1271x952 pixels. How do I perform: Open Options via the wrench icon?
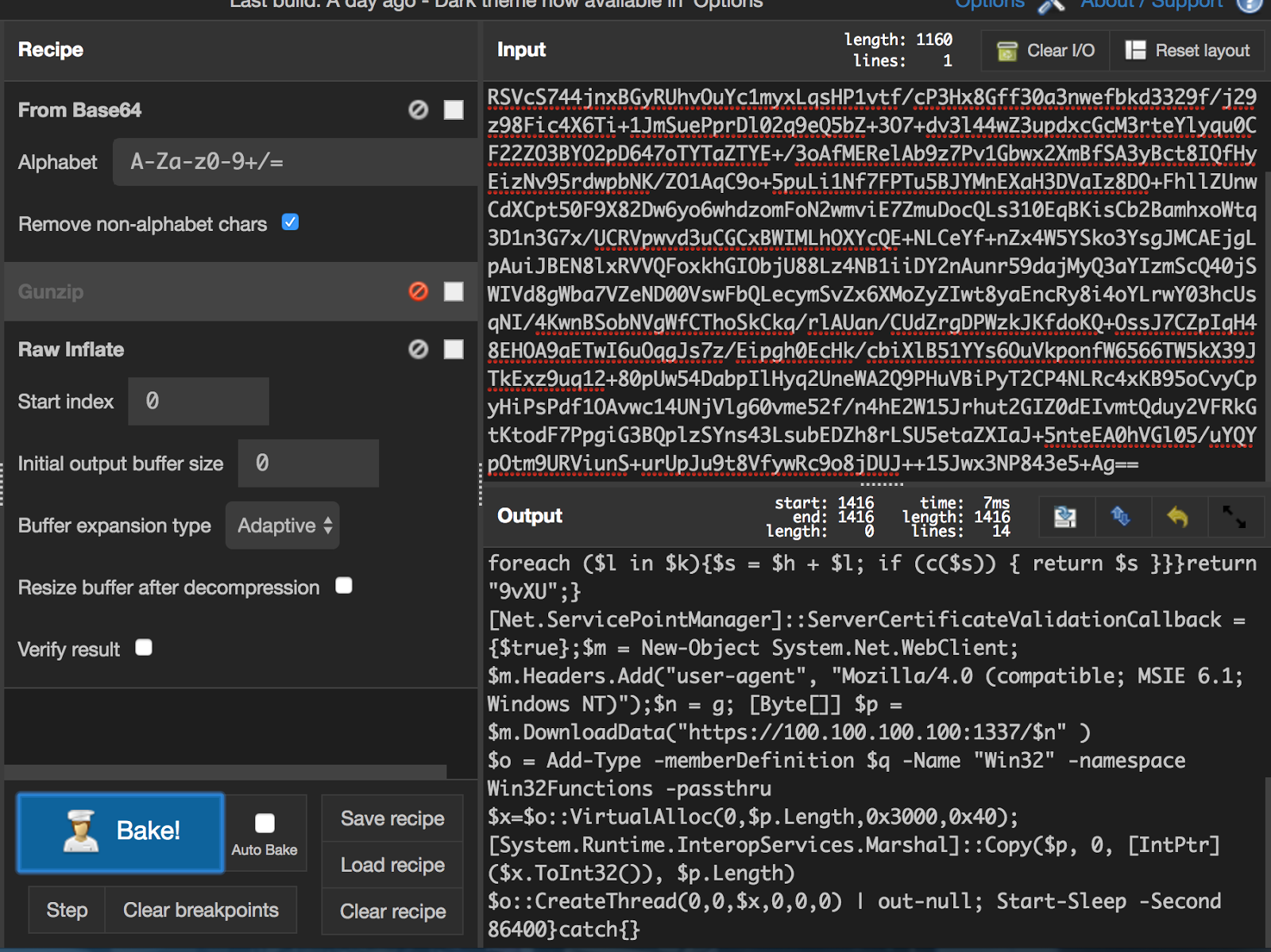1053,5
